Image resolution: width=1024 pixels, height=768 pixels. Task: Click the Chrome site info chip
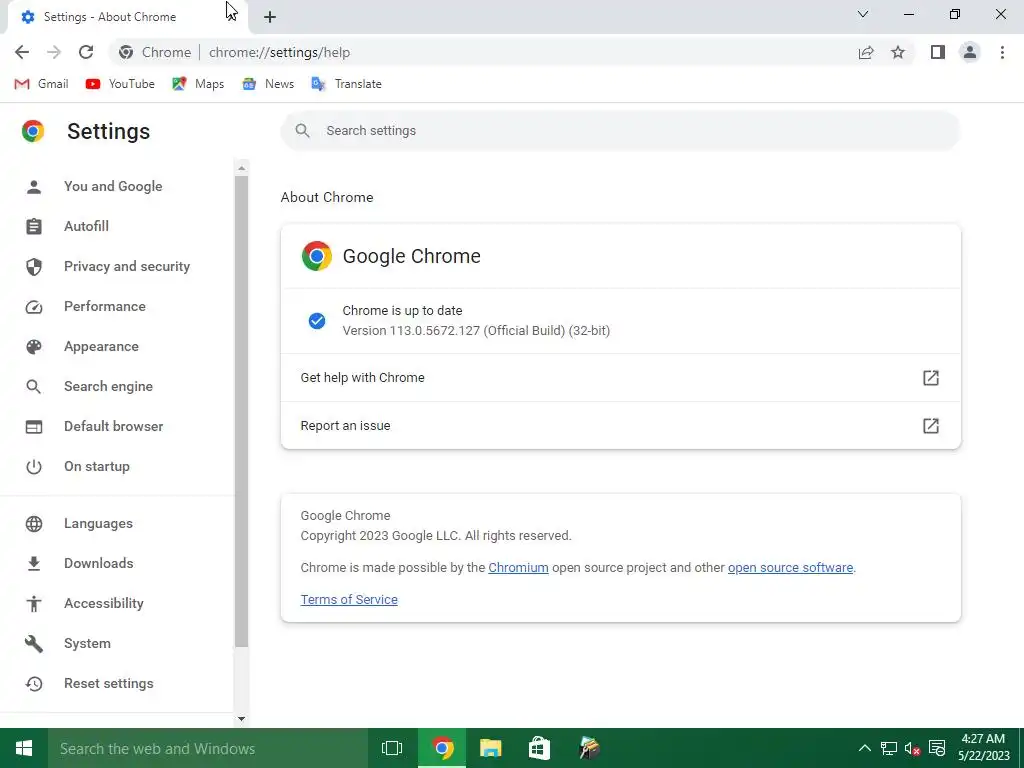(x=155, y=52)
